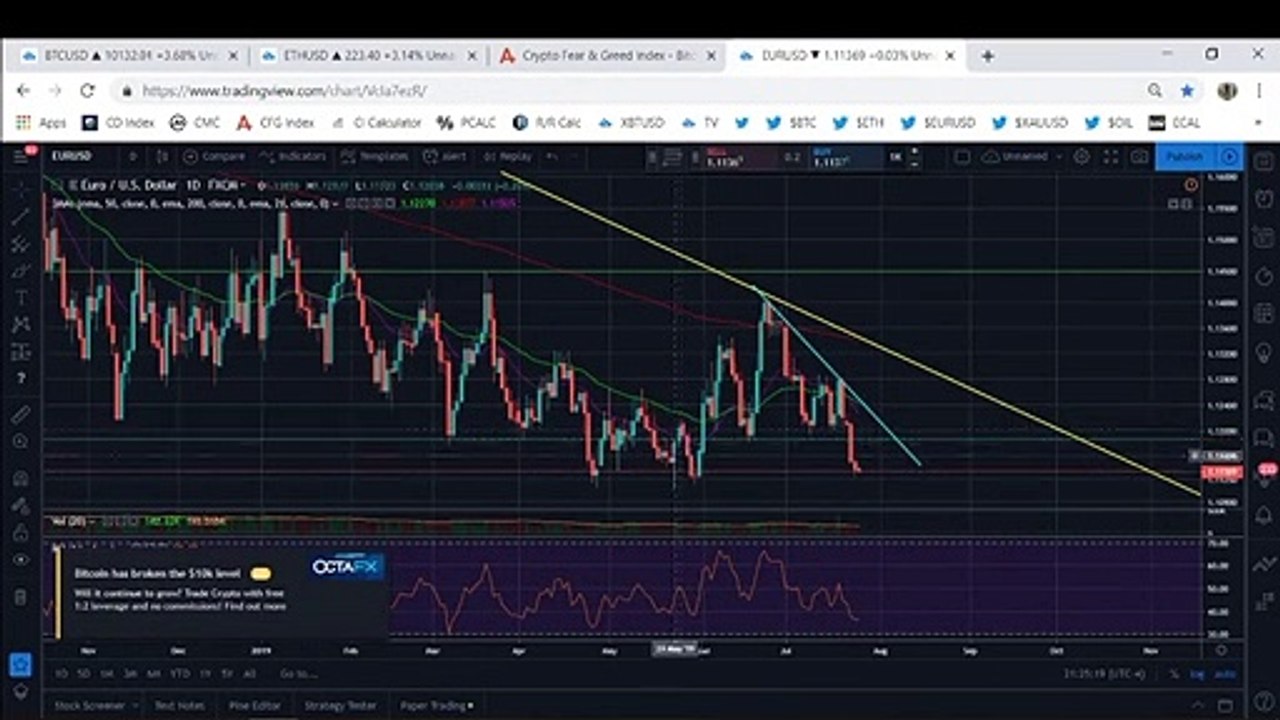This screenshot has width=1280, height=720.
Task: Open the chart layout selector
Action: tap(961, 156)
